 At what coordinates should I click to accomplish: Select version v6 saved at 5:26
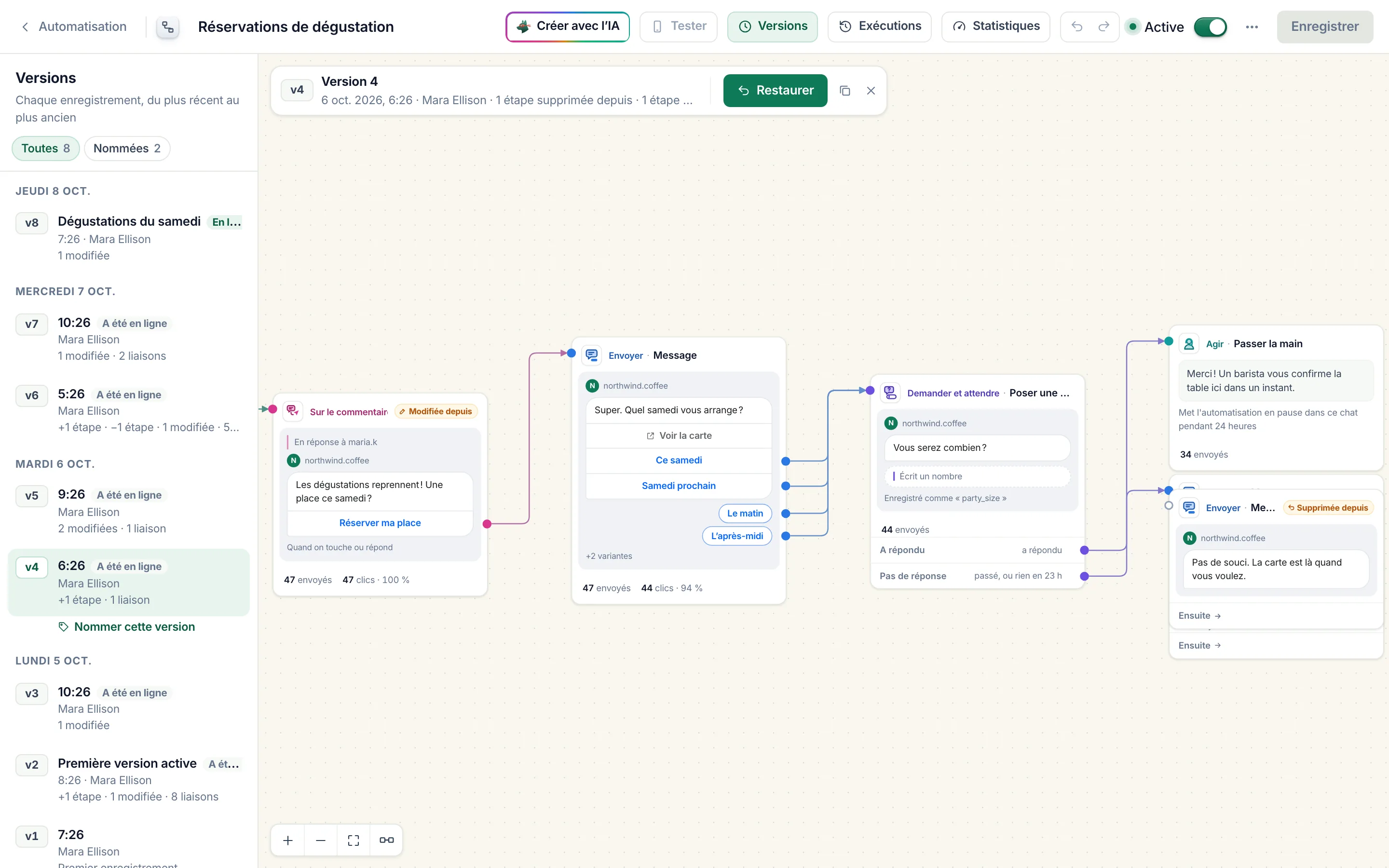[x=129, y=410]
